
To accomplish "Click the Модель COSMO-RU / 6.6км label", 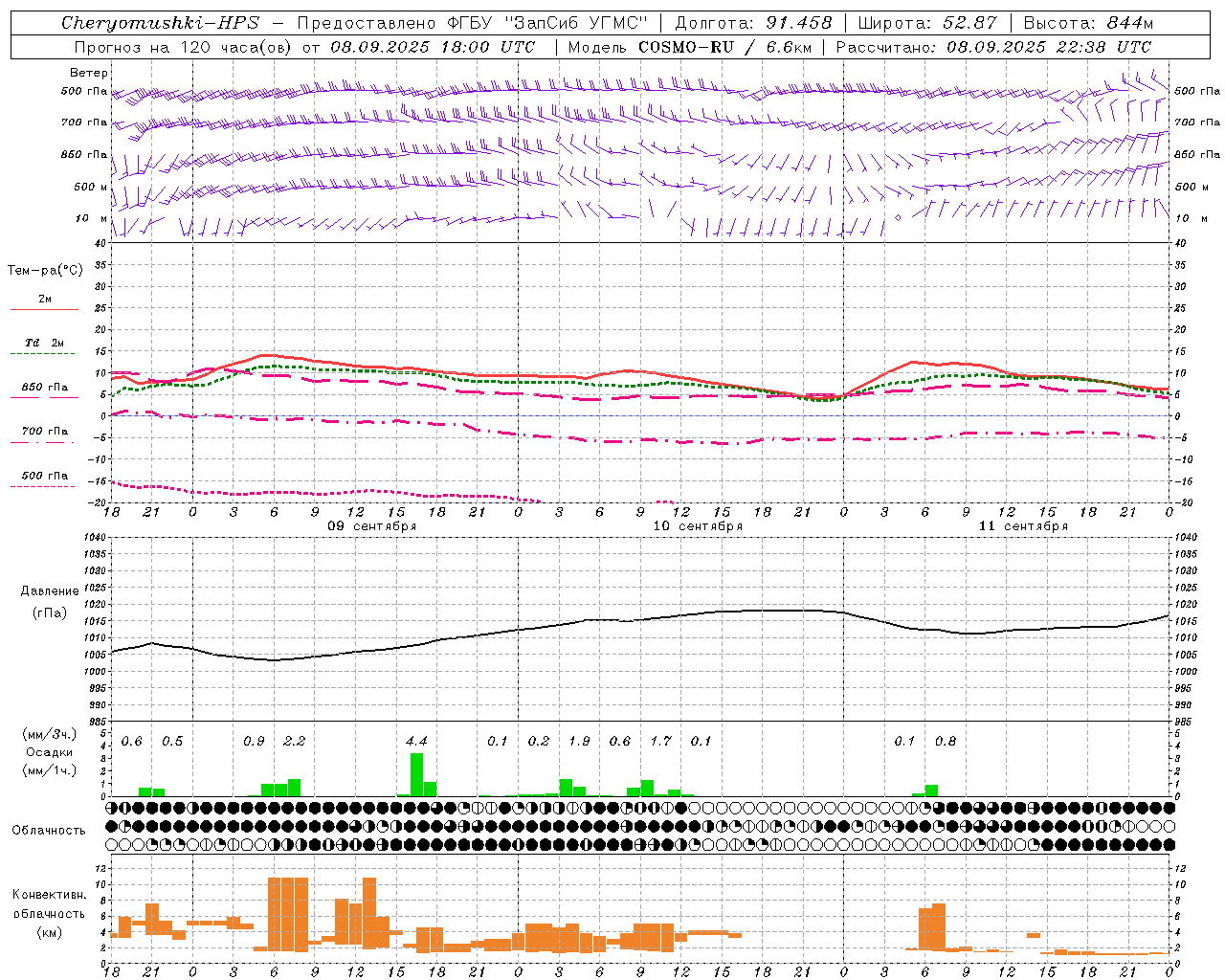I will coord(690,47).
